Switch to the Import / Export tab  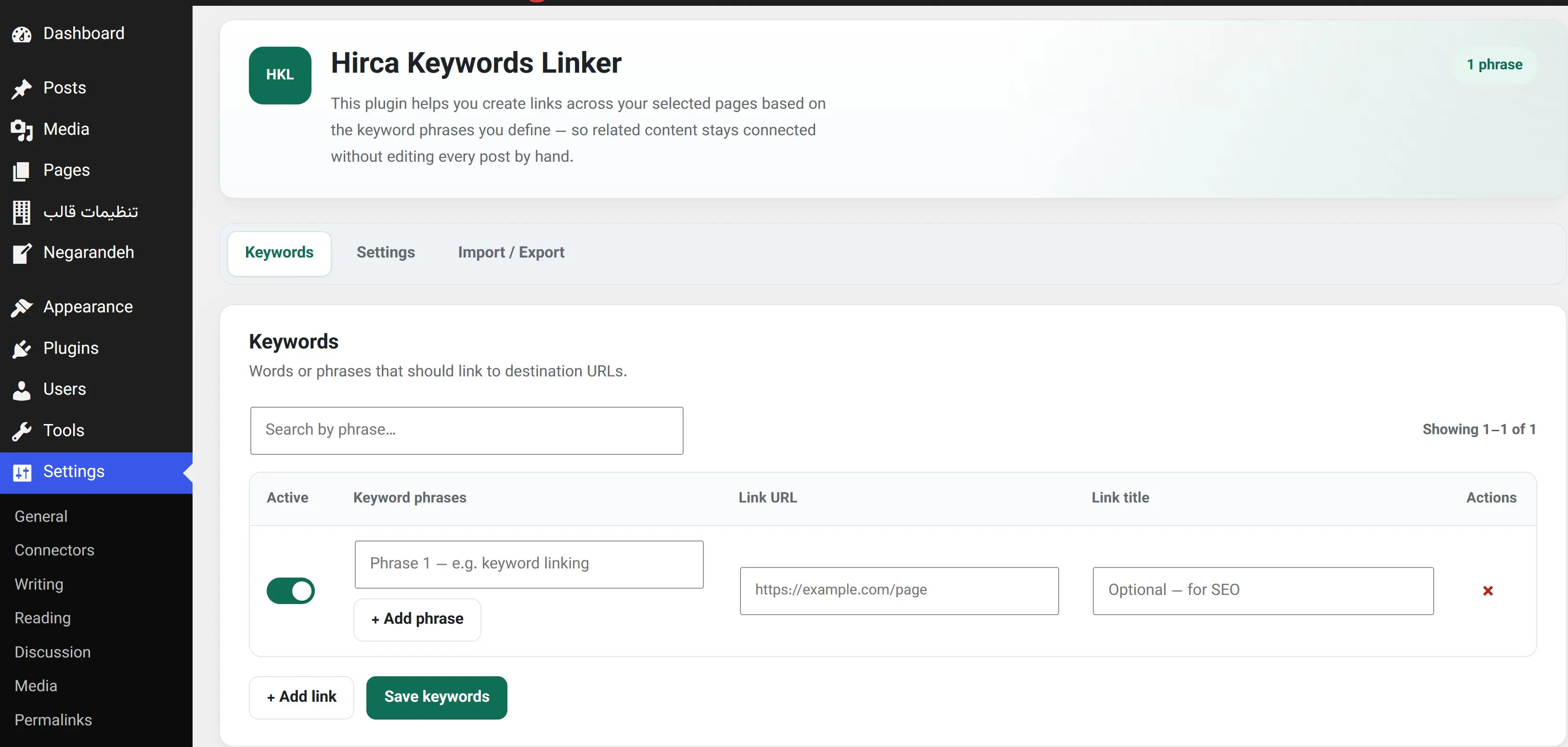click(511, 253)
